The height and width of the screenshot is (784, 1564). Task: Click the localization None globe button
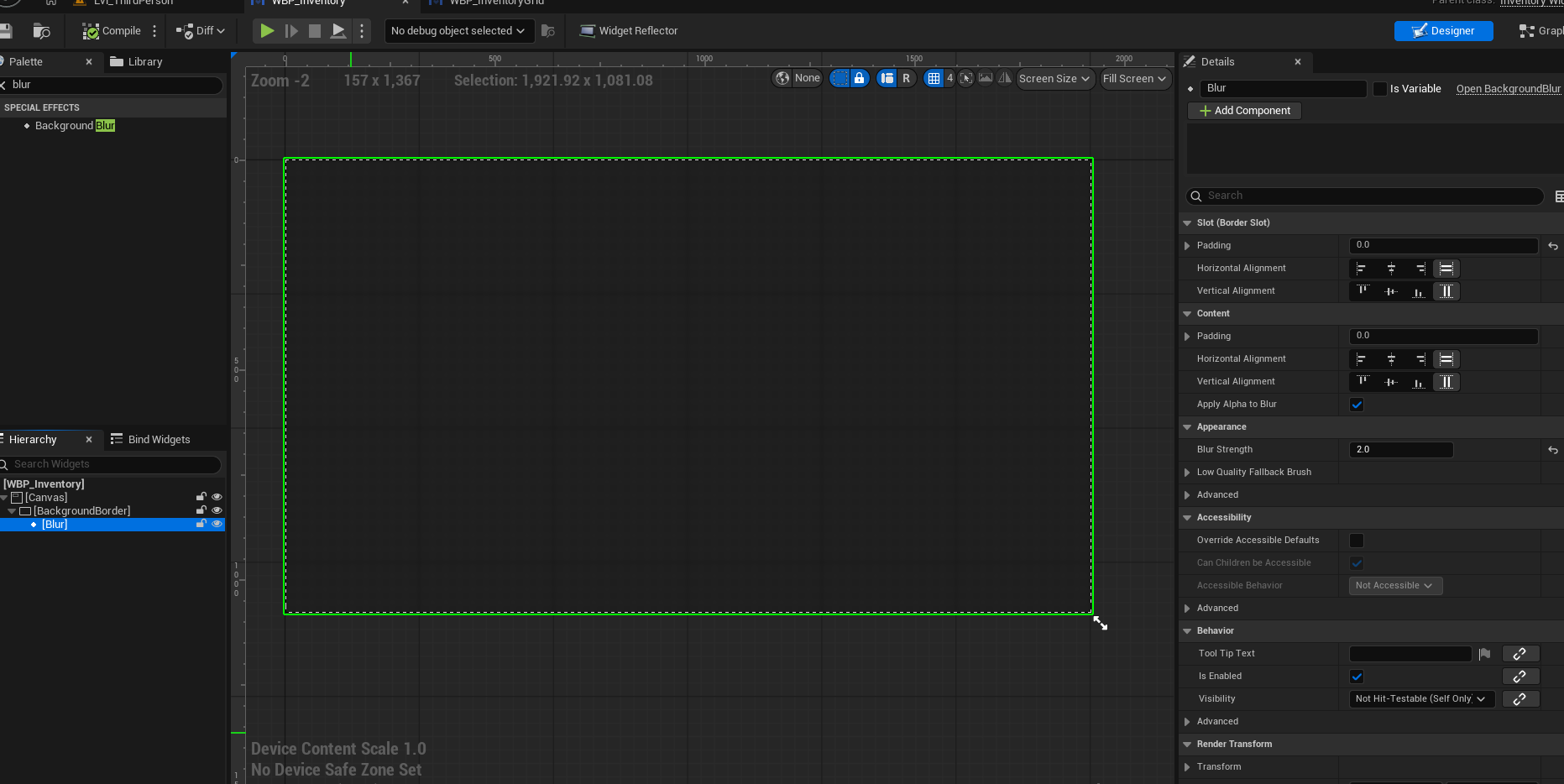pyautogui.click(x=797, y=78)
